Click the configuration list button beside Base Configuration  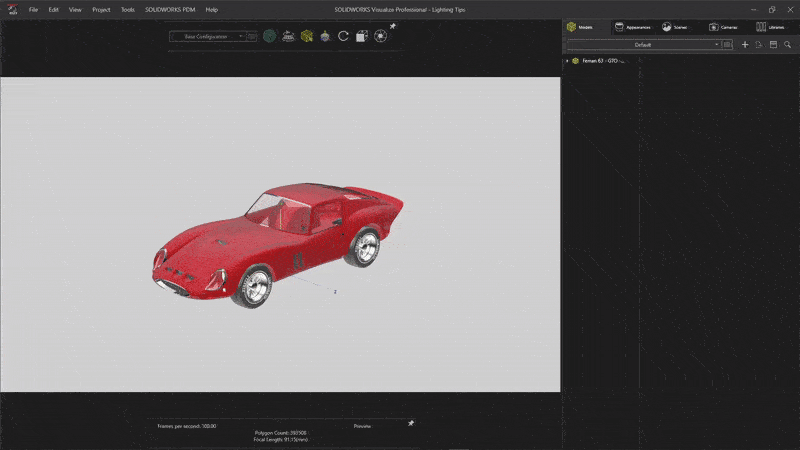point(252,36)
